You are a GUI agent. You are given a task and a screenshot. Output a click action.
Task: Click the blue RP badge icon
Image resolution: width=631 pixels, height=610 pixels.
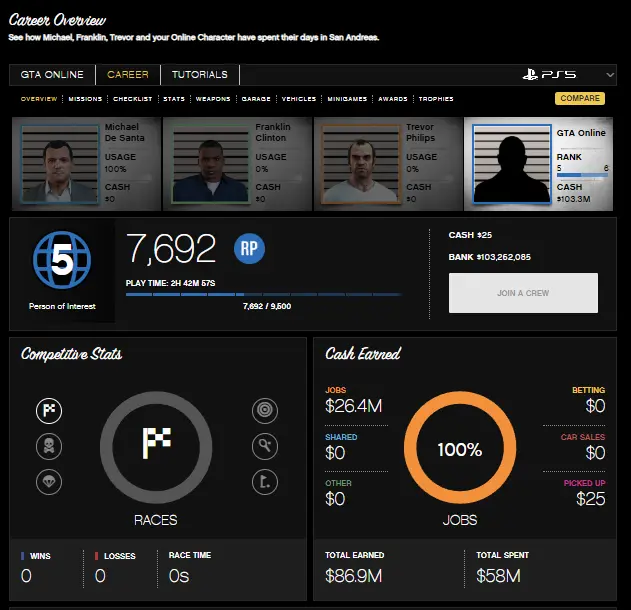[250, 250]
